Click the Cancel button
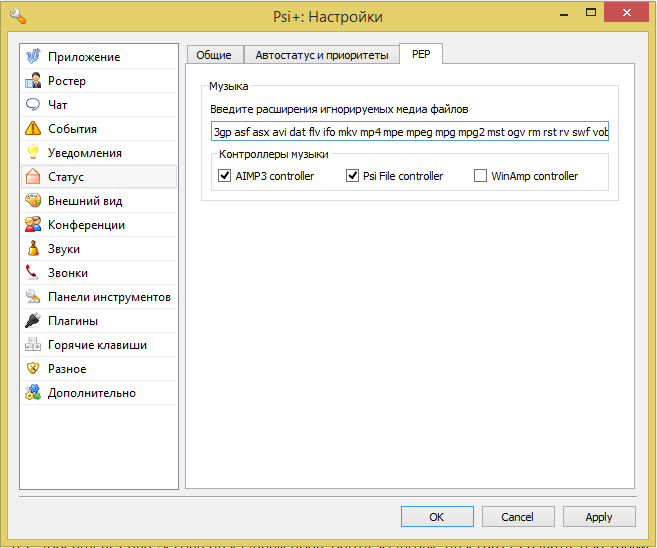The height and width of the screenshot is (548, 657). click(517, 517)
